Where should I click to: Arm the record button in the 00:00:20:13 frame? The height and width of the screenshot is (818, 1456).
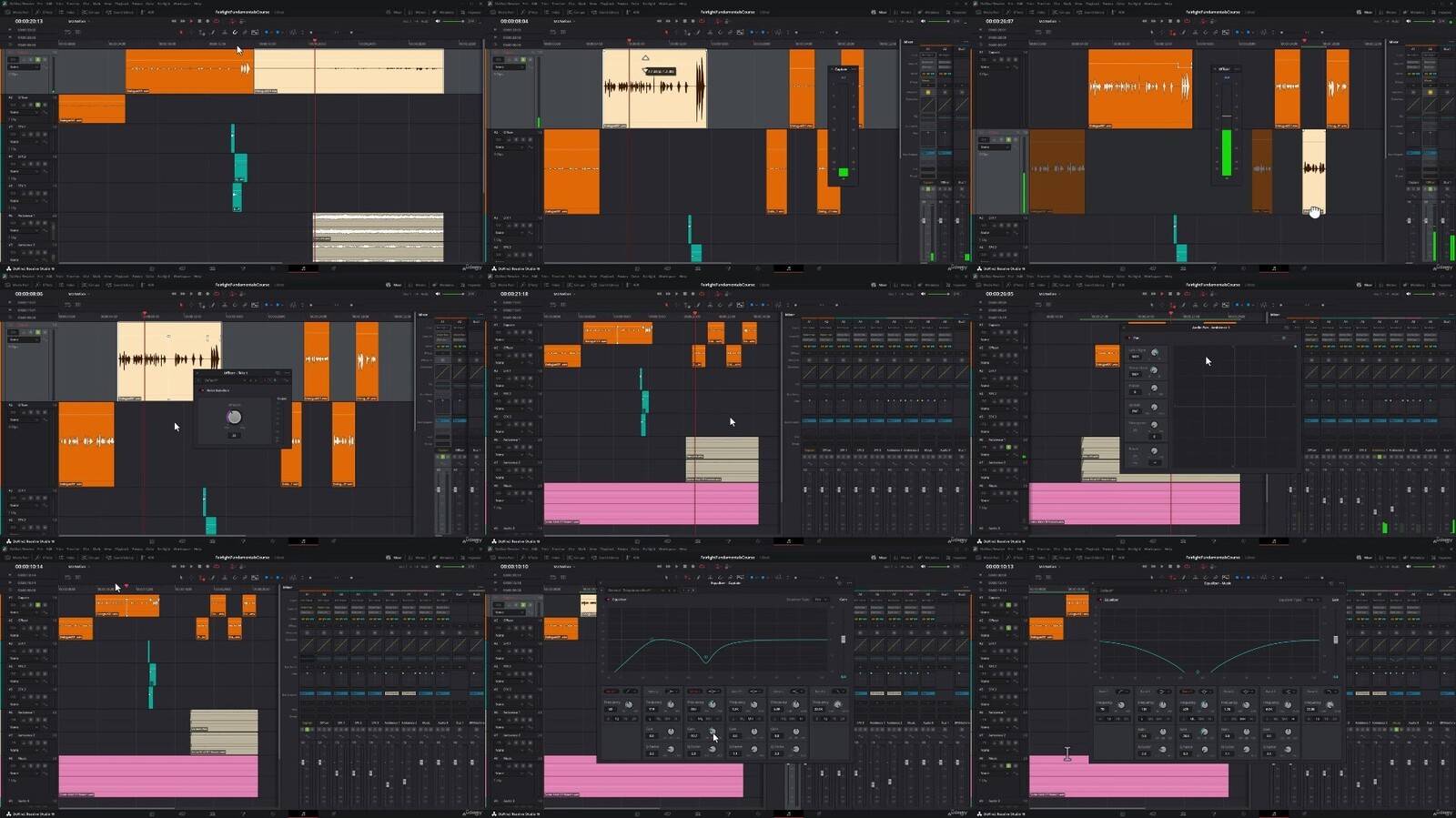pos(207,21)
